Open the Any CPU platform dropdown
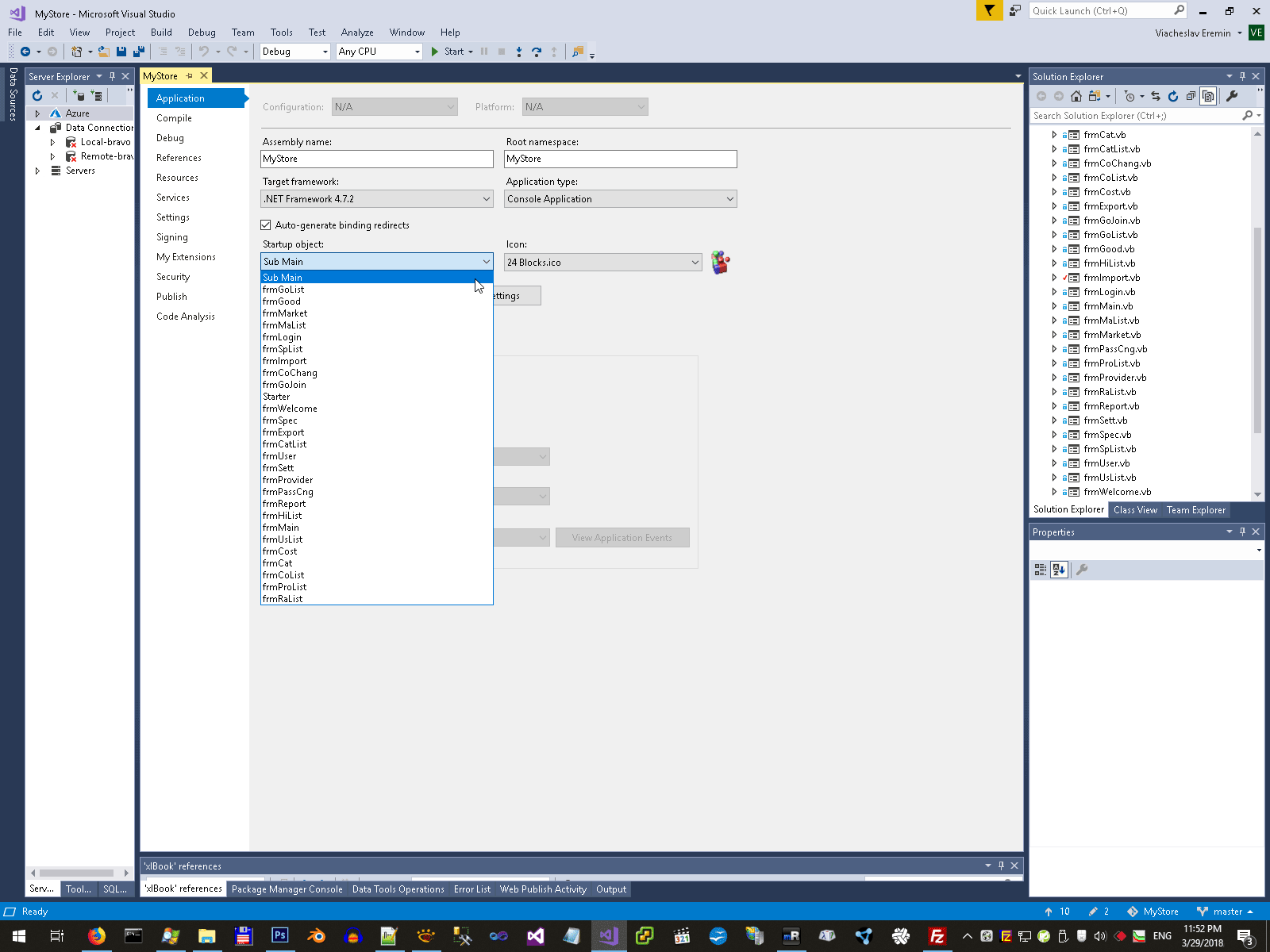The height and width of the screenshot is (952, 1270). pos(379,52)
